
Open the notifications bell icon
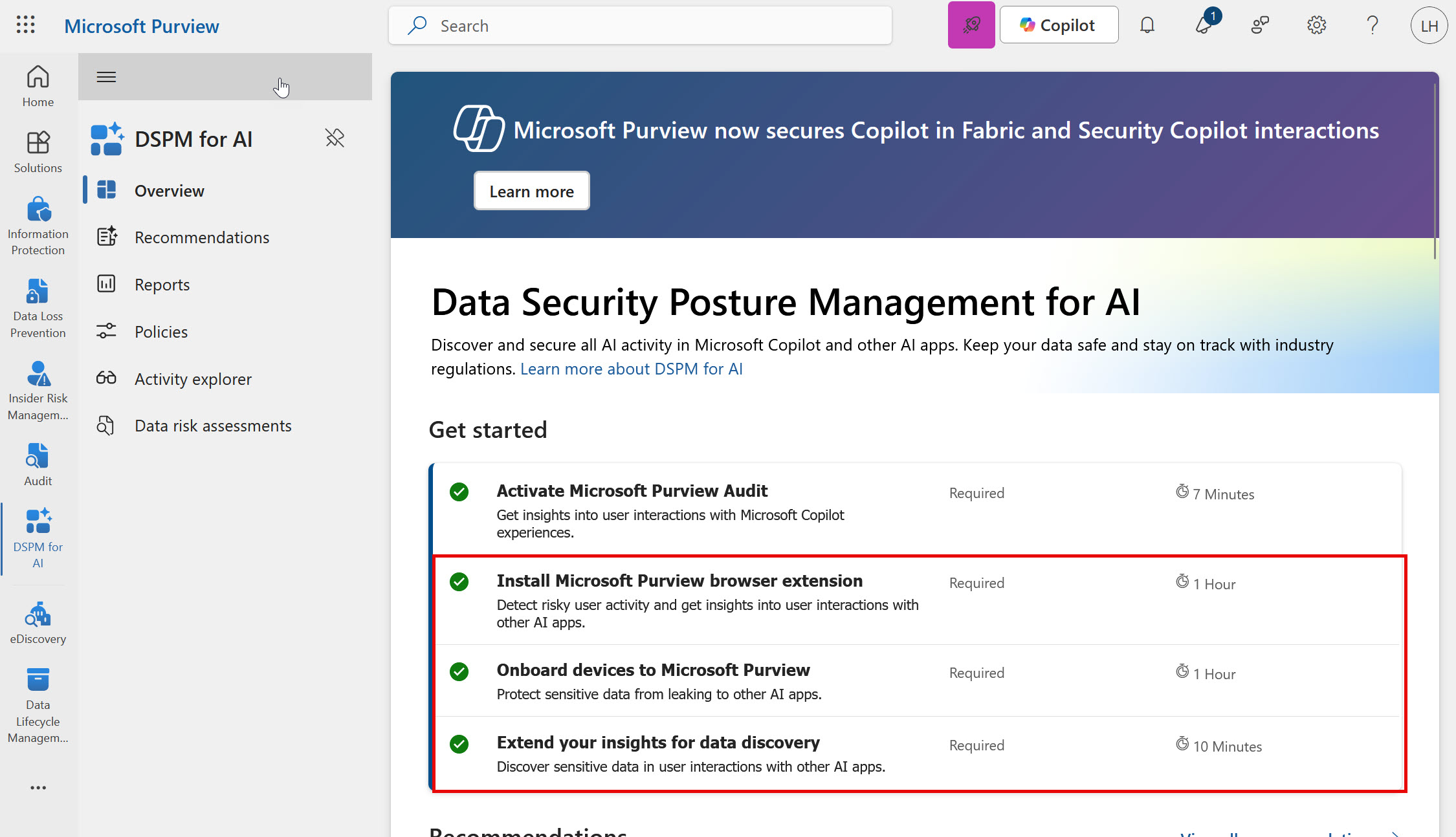click(x=1147, y=25)
